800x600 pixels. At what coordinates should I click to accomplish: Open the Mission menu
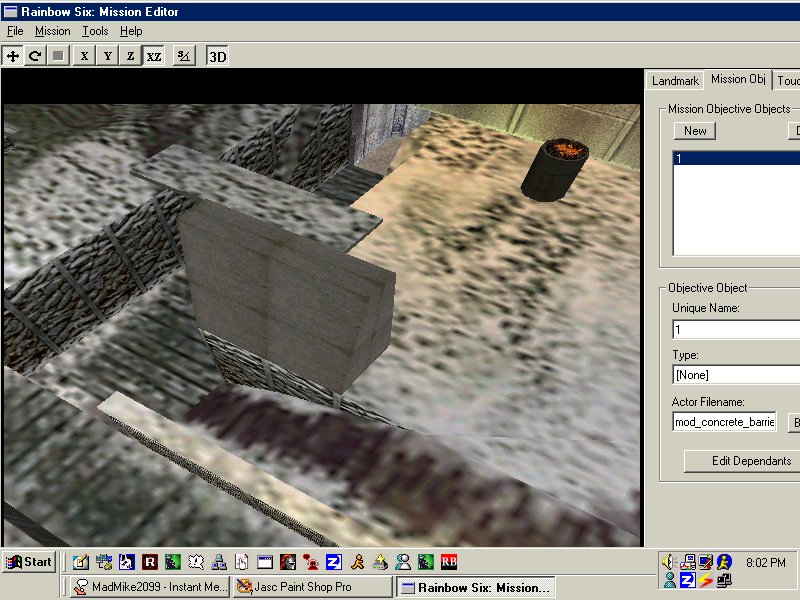tap(53, 31)
